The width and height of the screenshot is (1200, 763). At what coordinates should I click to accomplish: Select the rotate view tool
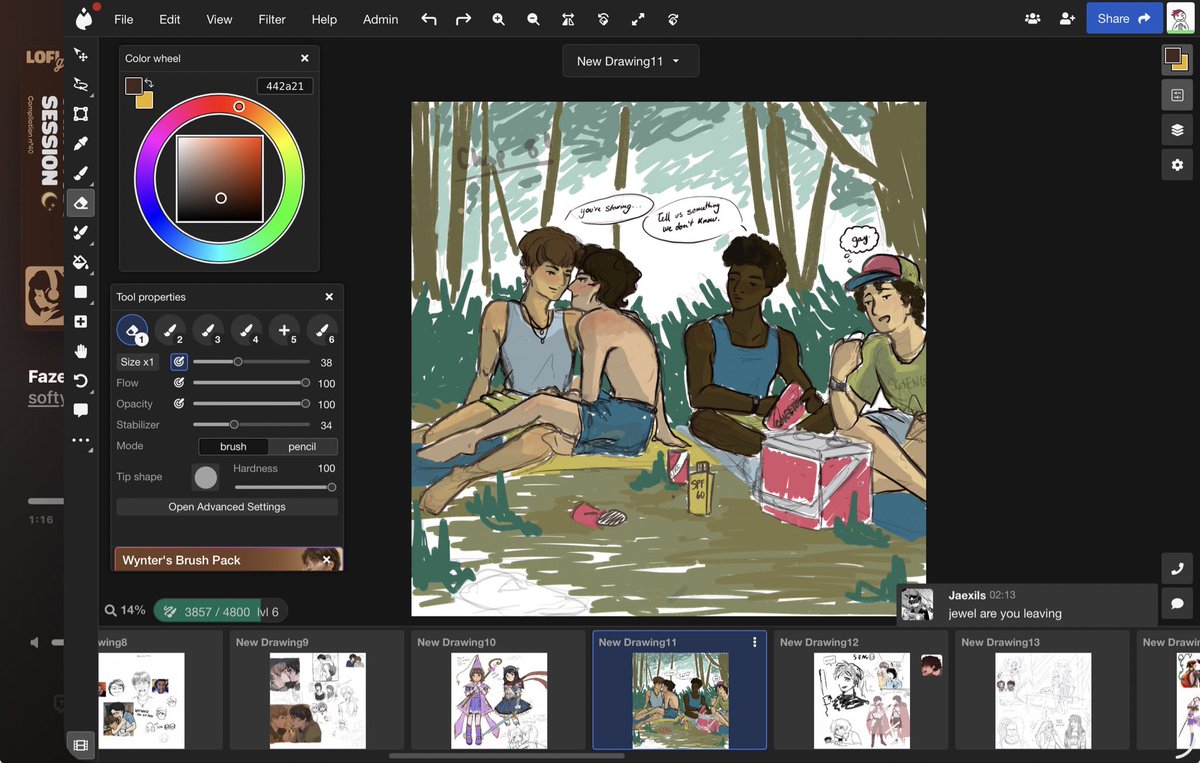(x=81, y=381)
